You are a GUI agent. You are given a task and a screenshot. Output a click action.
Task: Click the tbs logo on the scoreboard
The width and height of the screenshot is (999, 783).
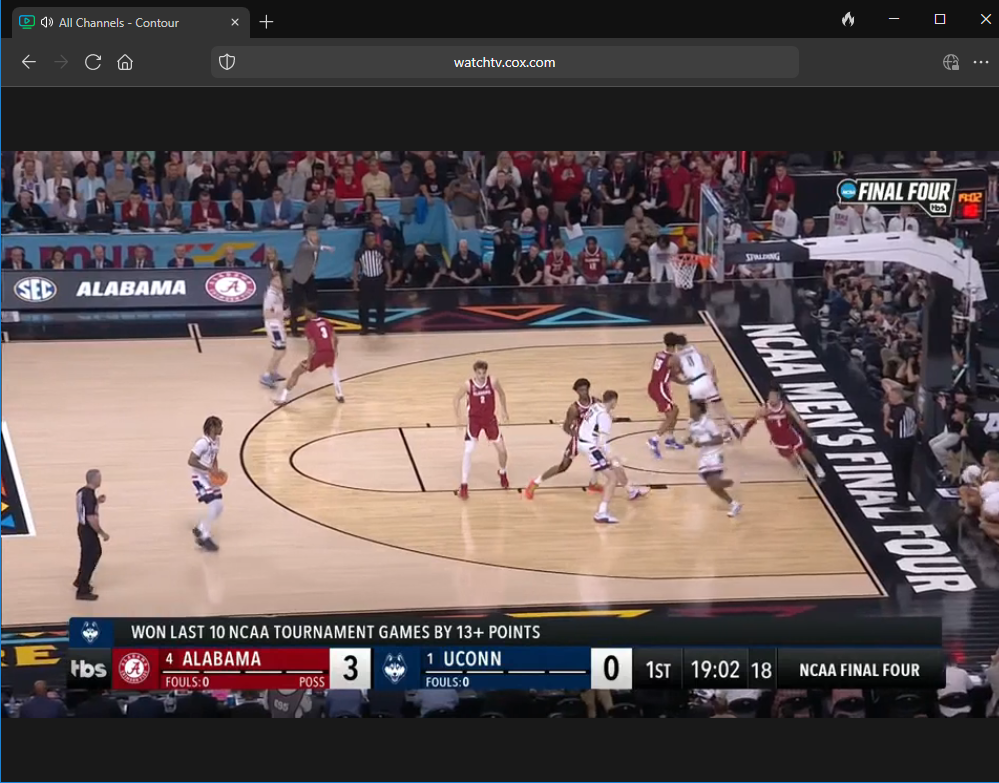(x=89, y=668)
